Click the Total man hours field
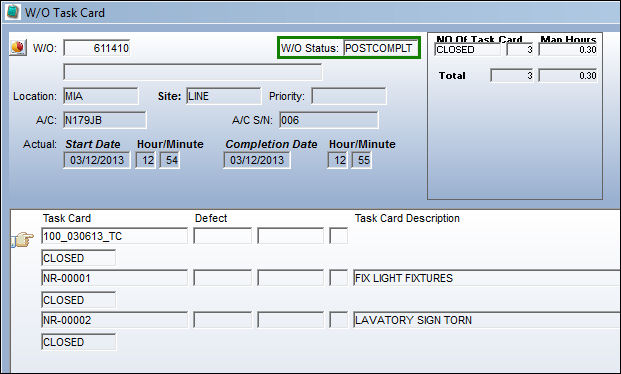Viewport: 621px width, 374px height. coord(568,75)
